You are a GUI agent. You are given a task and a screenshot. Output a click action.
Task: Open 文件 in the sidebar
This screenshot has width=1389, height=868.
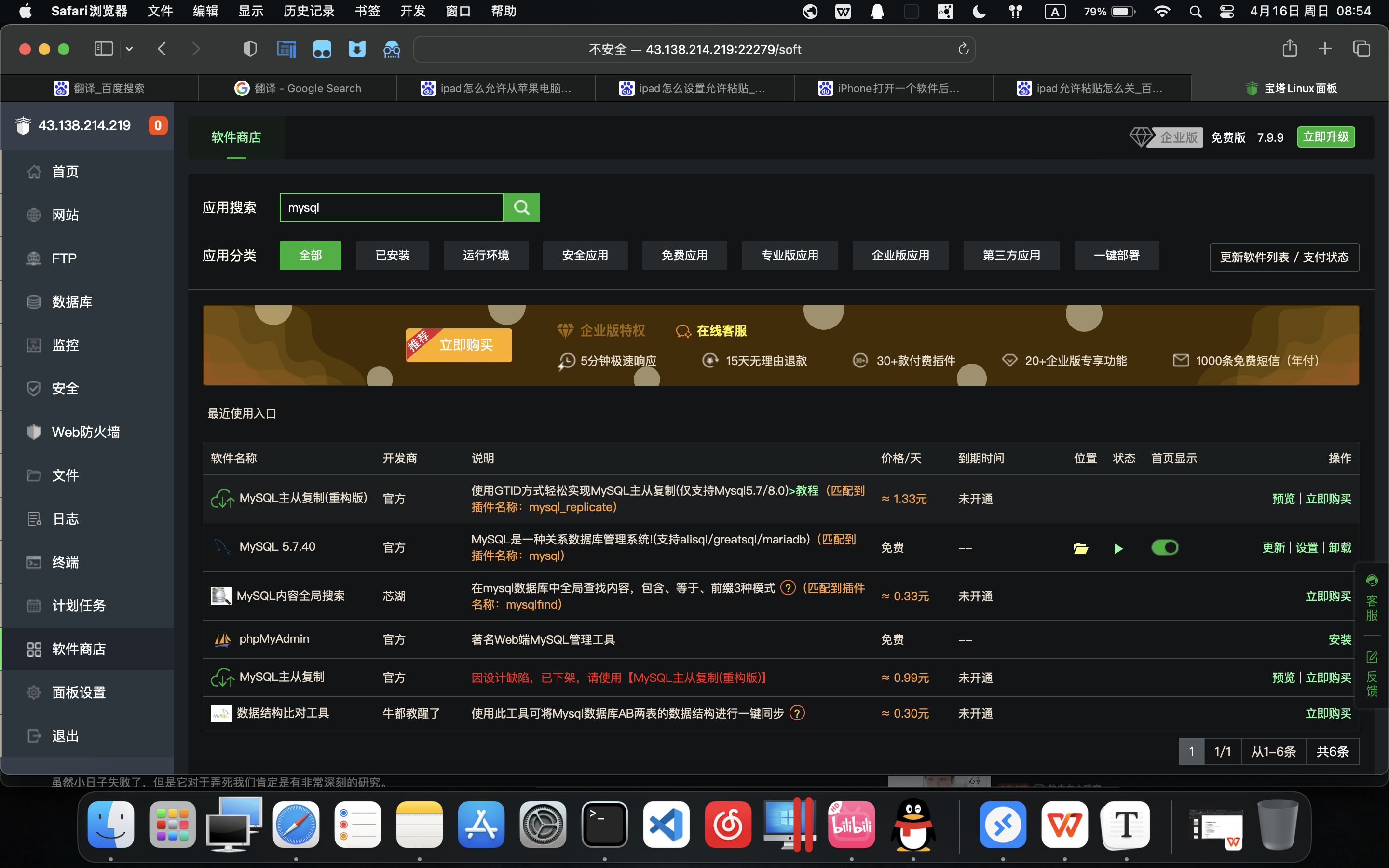tap(88, 475)
